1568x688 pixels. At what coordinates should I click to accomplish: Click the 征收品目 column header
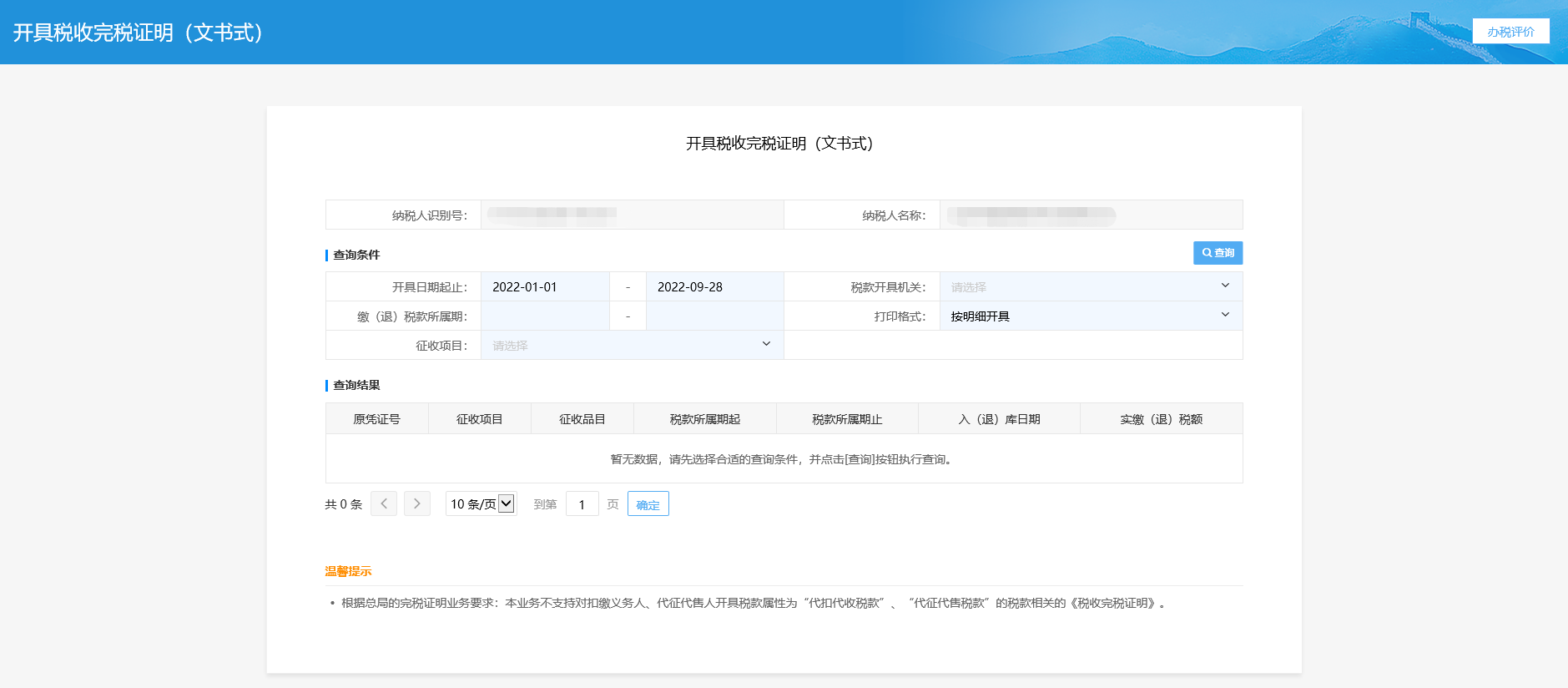click(x=582, y=418)
